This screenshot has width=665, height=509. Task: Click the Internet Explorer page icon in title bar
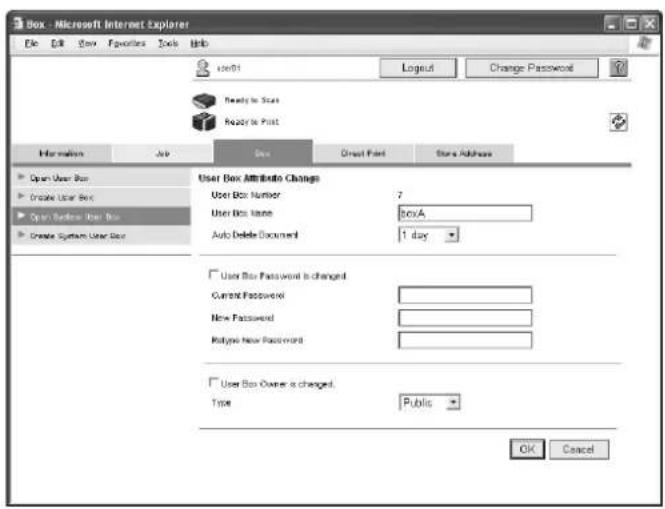point(18,24)
